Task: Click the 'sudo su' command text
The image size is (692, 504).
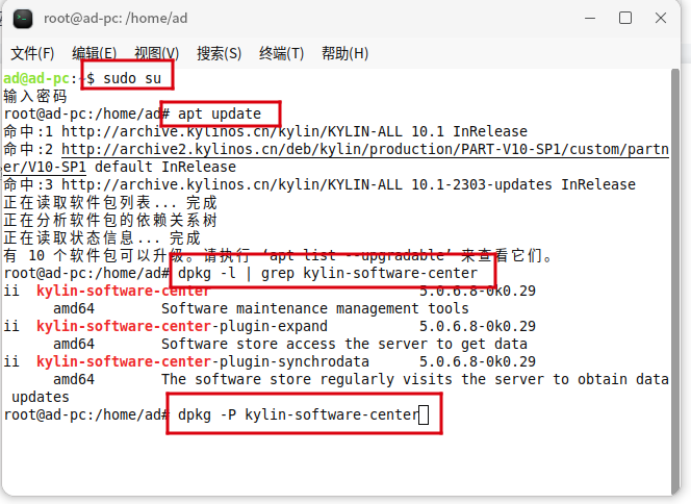Action: [x=132, y=79]
